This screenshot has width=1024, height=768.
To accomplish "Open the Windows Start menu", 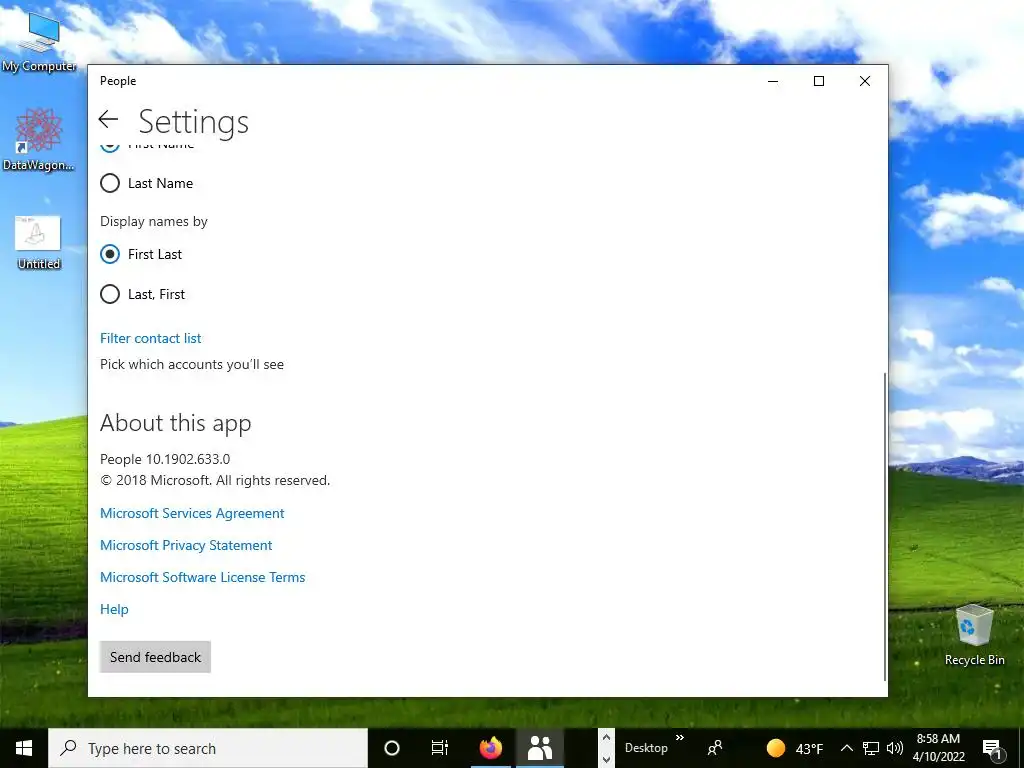I will [x=24, y=748].
